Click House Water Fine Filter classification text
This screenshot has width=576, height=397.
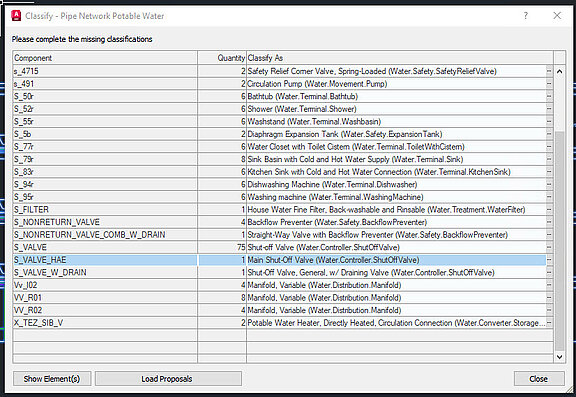(386, 209)
